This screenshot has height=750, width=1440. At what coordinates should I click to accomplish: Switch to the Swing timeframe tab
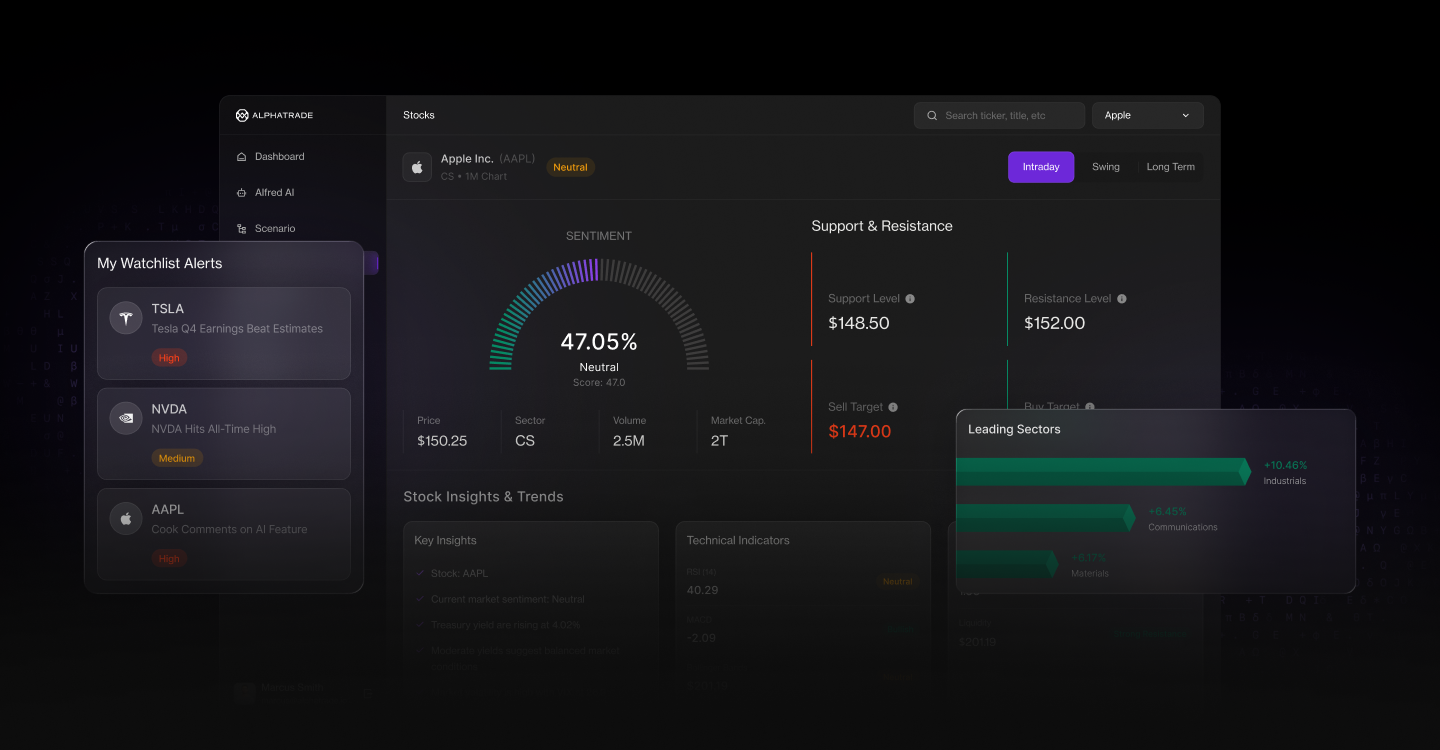[x=1106, y=167]
